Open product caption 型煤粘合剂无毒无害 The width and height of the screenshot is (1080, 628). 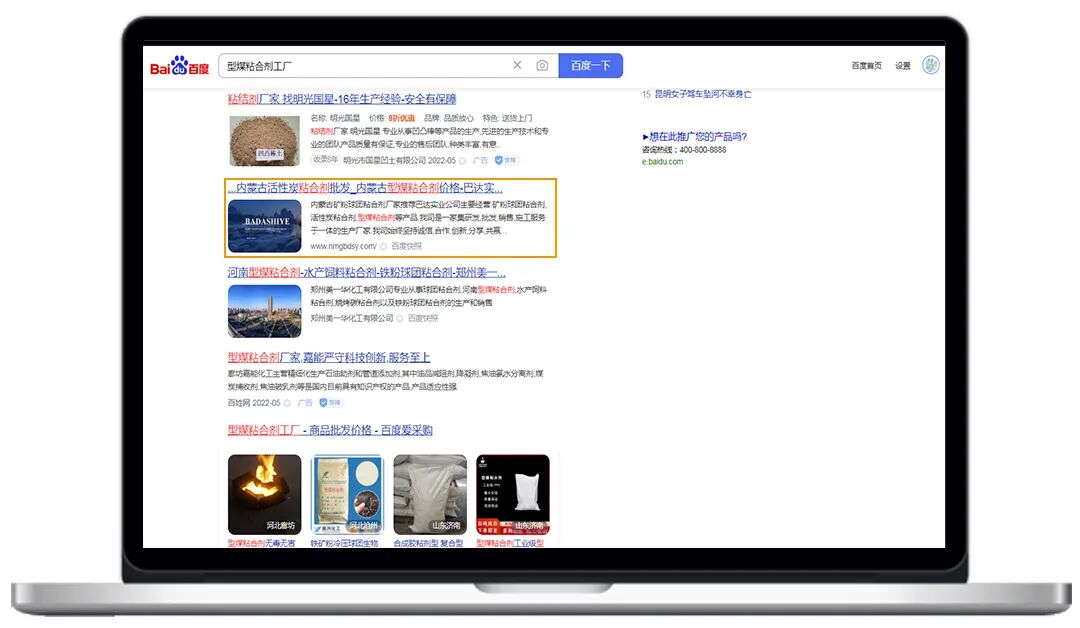[262, 543]
